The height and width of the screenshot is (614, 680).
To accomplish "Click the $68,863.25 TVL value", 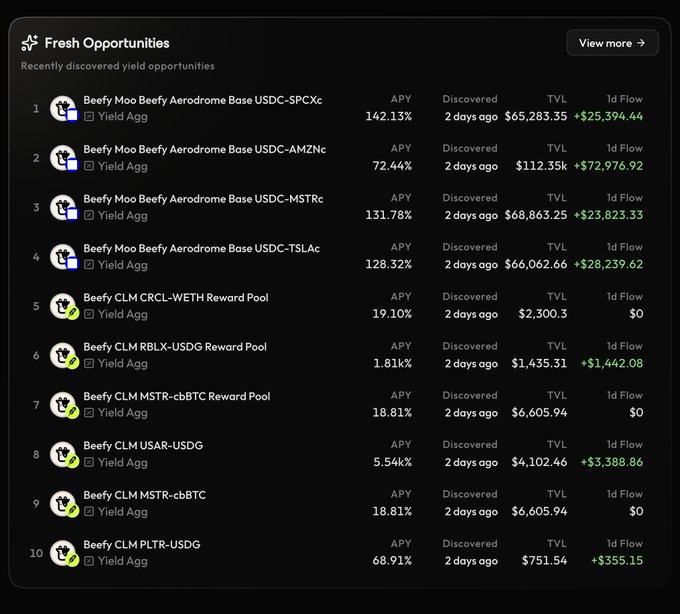I will coord(536,216).
